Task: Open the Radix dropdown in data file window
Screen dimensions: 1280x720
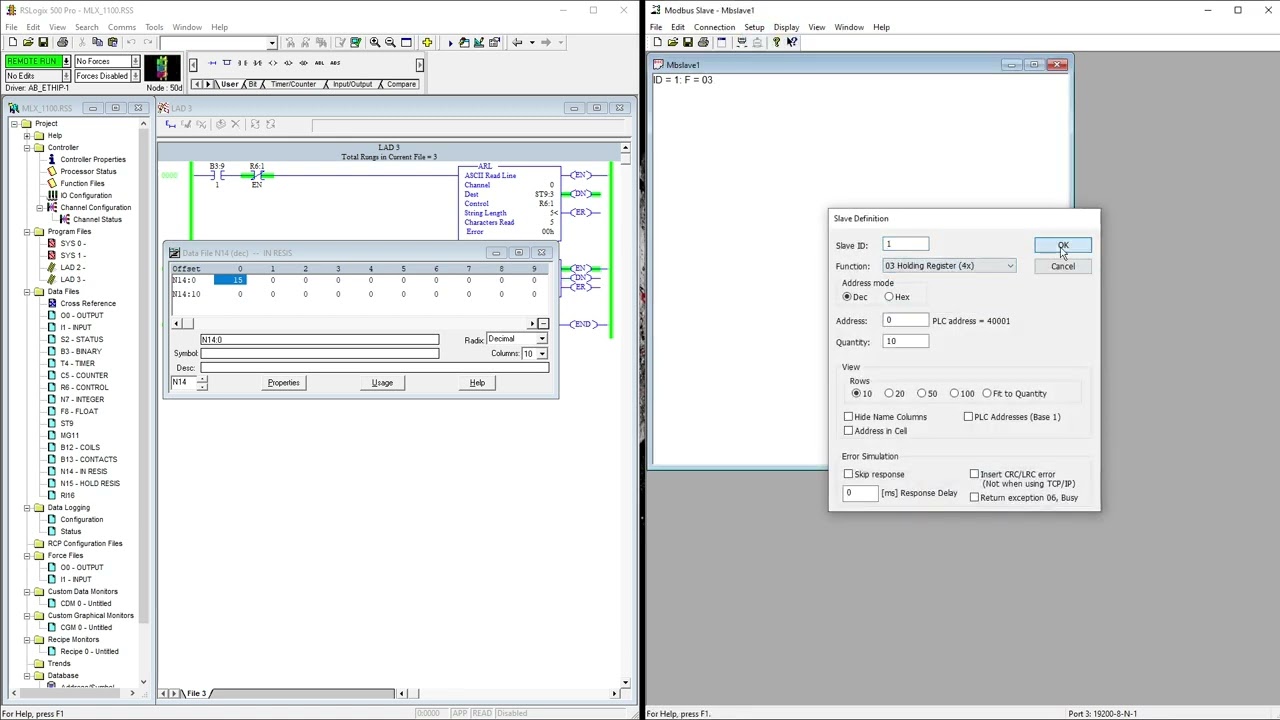Action: 542,339
